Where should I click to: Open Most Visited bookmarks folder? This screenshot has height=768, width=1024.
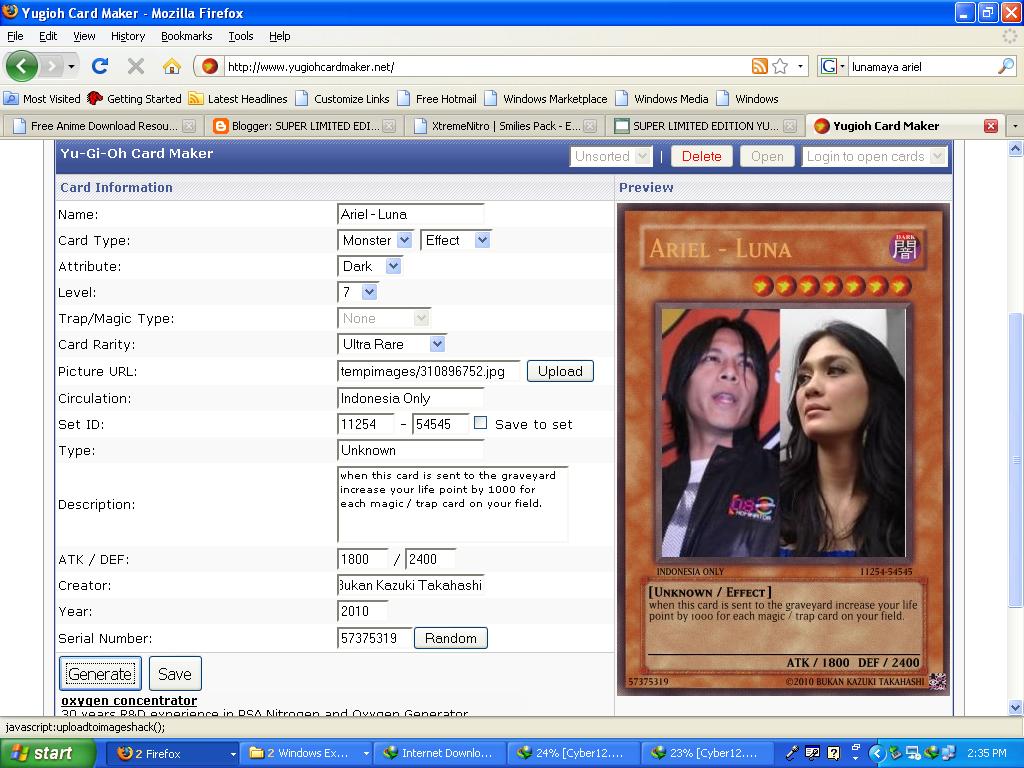42,99
